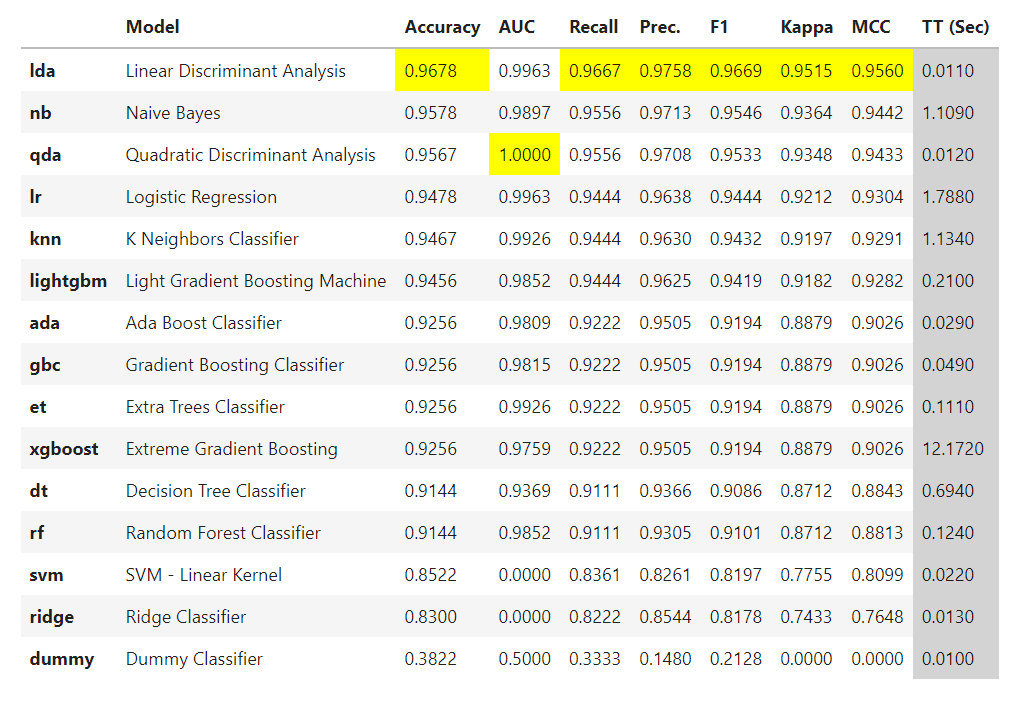Viewport: 1011px width, 704px height.
Task: Click the highlighted 0.9758 precision cell
Action: coord(665,70)
